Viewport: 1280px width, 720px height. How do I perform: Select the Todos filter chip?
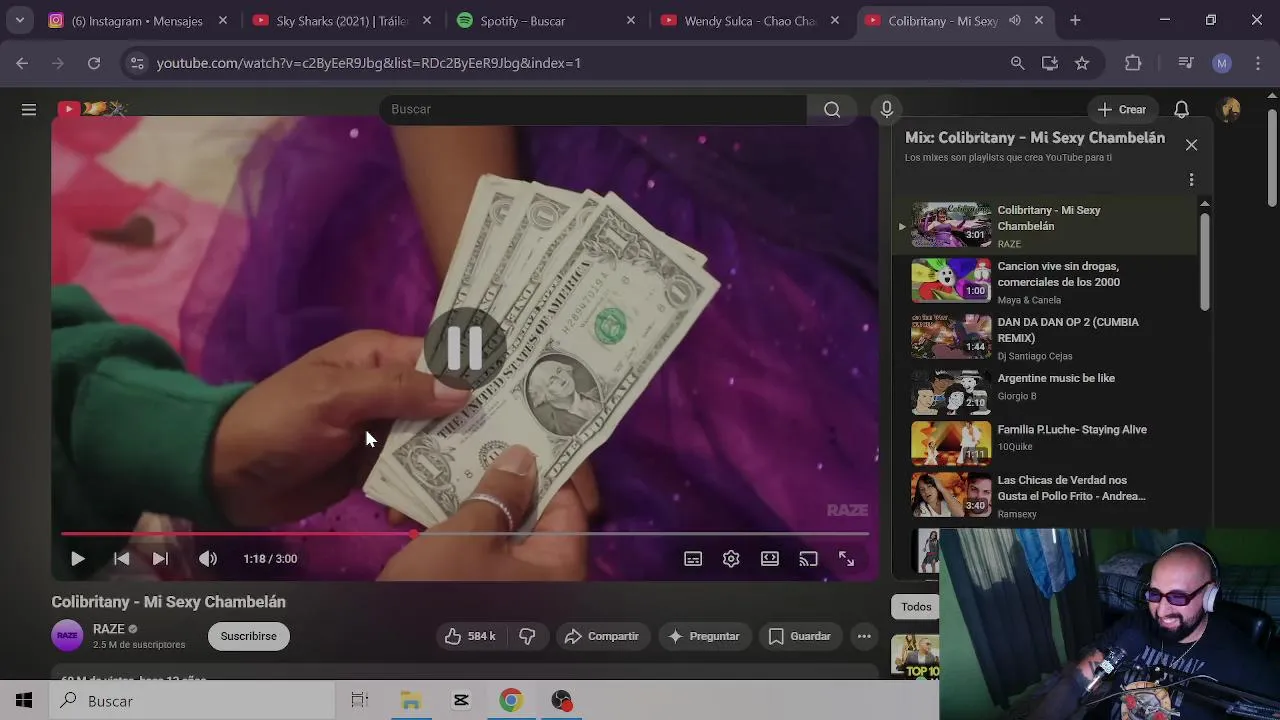coord(916,607)
